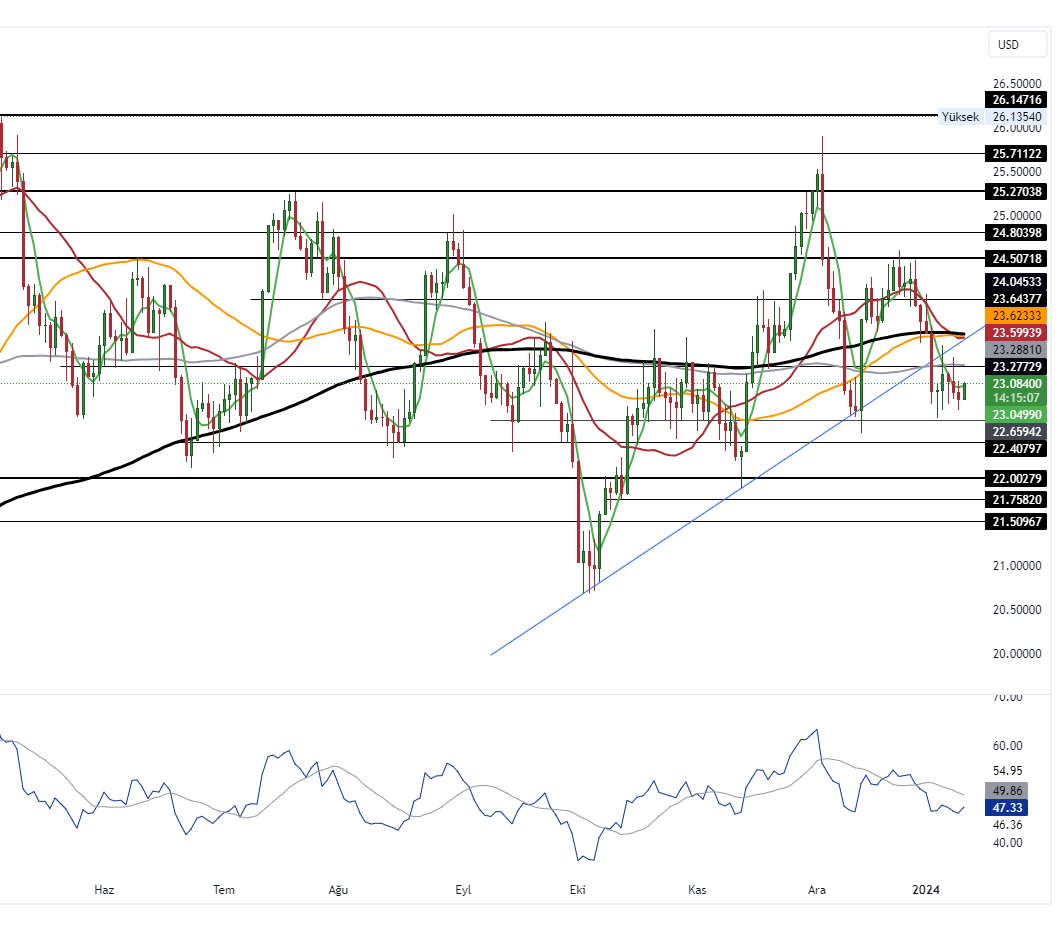The height and width of the screenshot is (939, 1061).
Task: Click the 26.14716 horizontal line price label
Action: pyautogui.click(x=1016, y=100)
